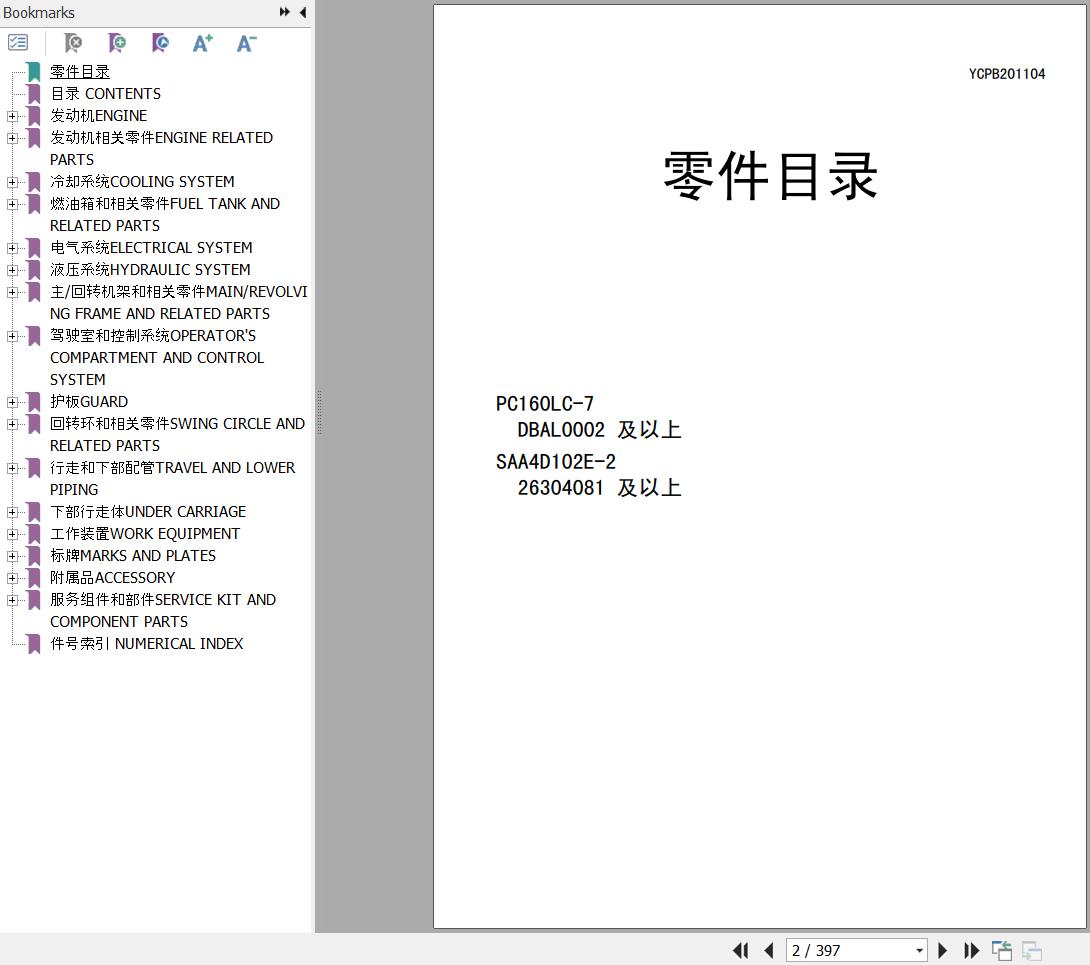The width and height of the screenshot is (1090, 965).
Task: Decrease bookmark text size with A- icon
Action: (246, 43)
